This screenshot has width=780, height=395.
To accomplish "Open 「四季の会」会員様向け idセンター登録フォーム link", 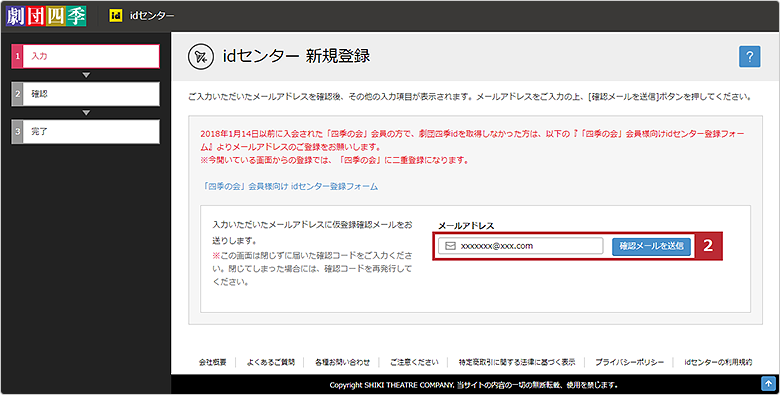I will point(290,187).
